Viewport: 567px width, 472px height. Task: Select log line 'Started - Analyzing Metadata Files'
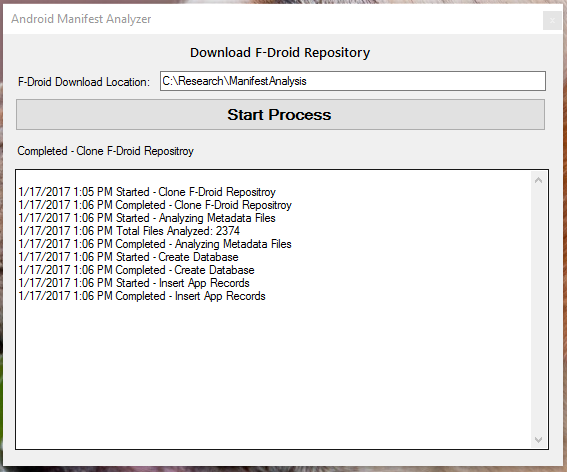(x=147, y=218)
